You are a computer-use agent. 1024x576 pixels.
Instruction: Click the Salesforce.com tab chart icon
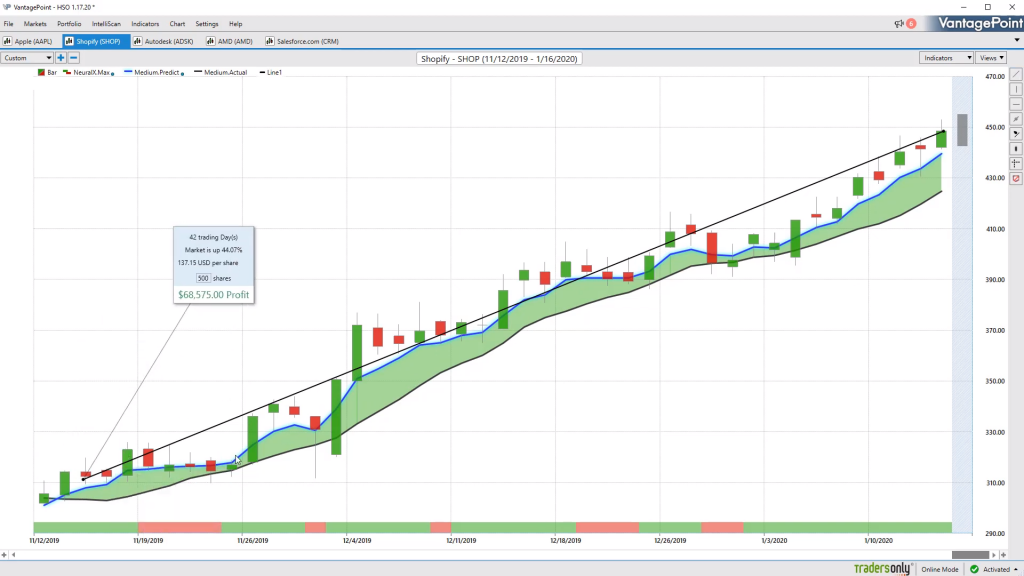click(x=270, y=41)
